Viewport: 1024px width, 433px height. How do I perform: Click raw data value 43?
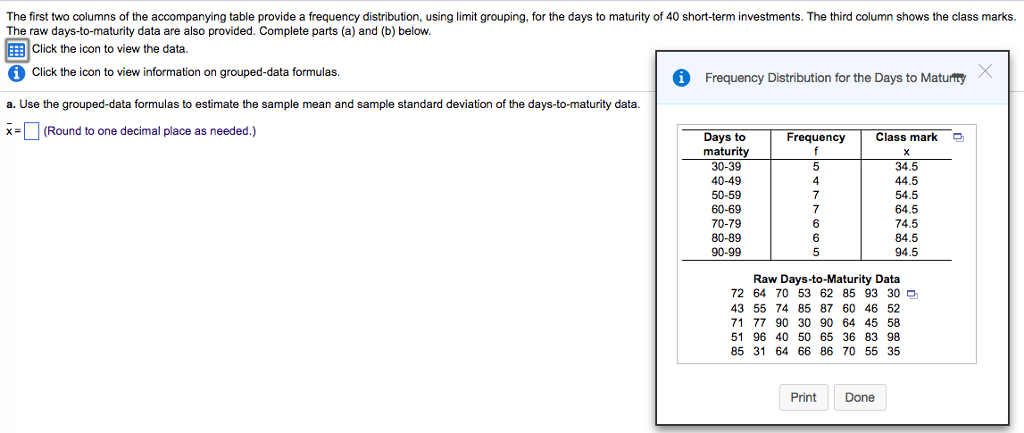click(737, 308)
